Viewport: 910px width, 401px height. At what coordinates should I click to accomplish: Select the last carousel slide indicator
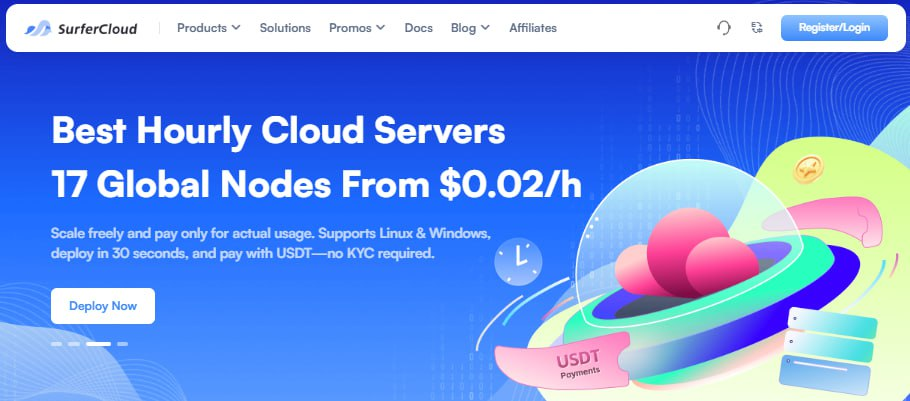tap(122, 344)
